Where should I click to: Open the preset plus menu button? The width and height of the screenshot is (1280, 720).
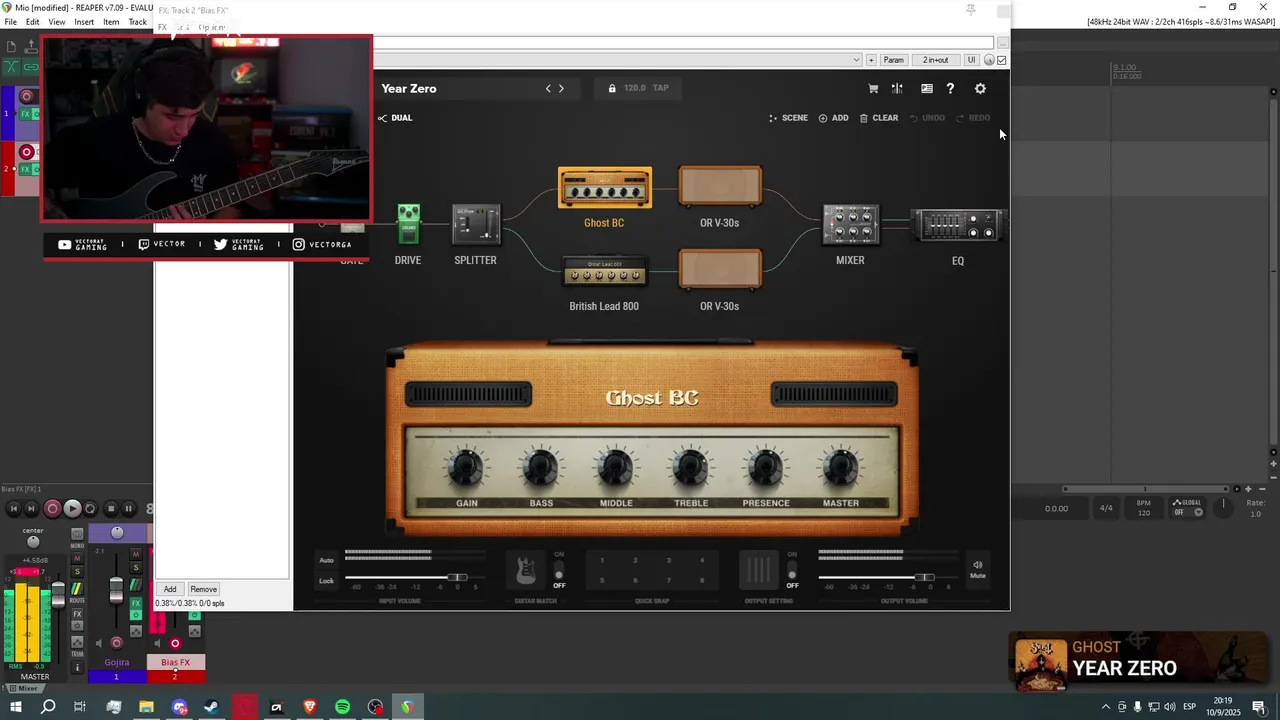tap(871, 60)
